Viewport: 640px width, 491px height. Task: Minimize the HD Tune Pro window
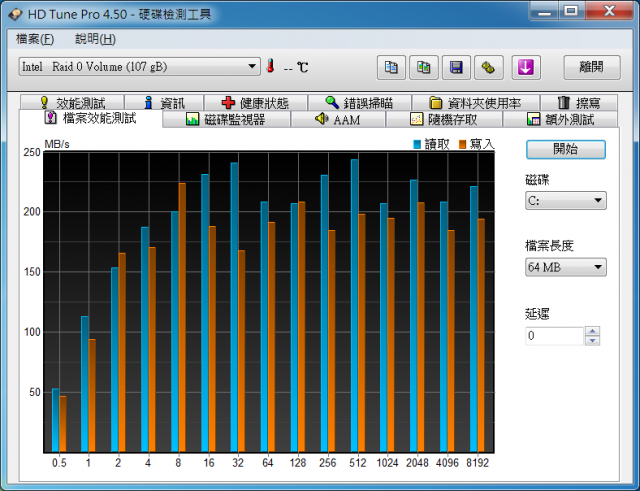[x=544, y=11]
